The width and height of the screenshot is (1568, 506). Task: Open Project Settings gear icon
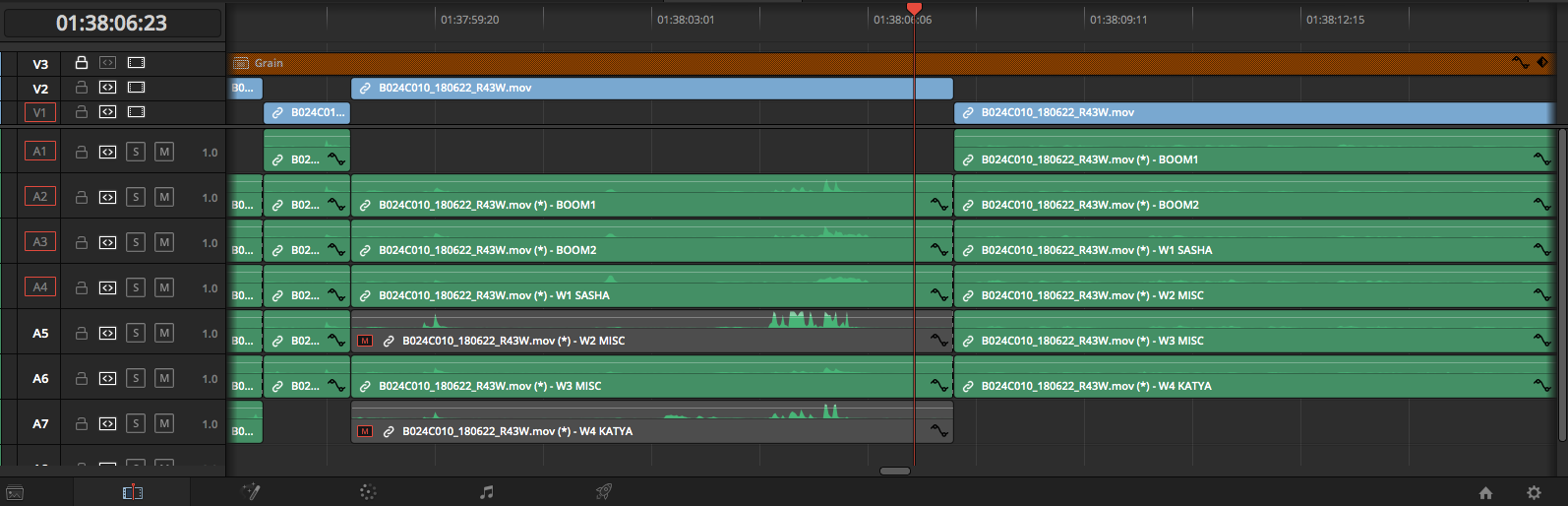click(x=1534, y=492)
